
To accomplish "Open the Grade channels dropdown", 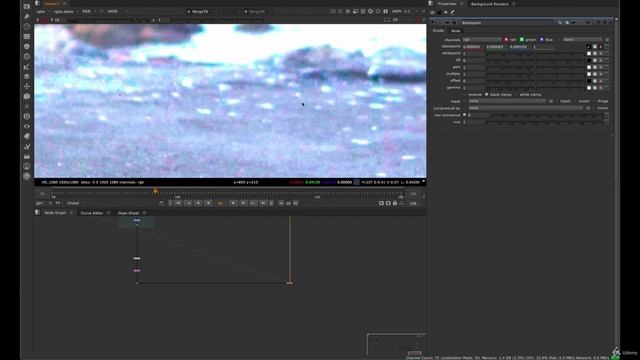I will click(482, 40).
